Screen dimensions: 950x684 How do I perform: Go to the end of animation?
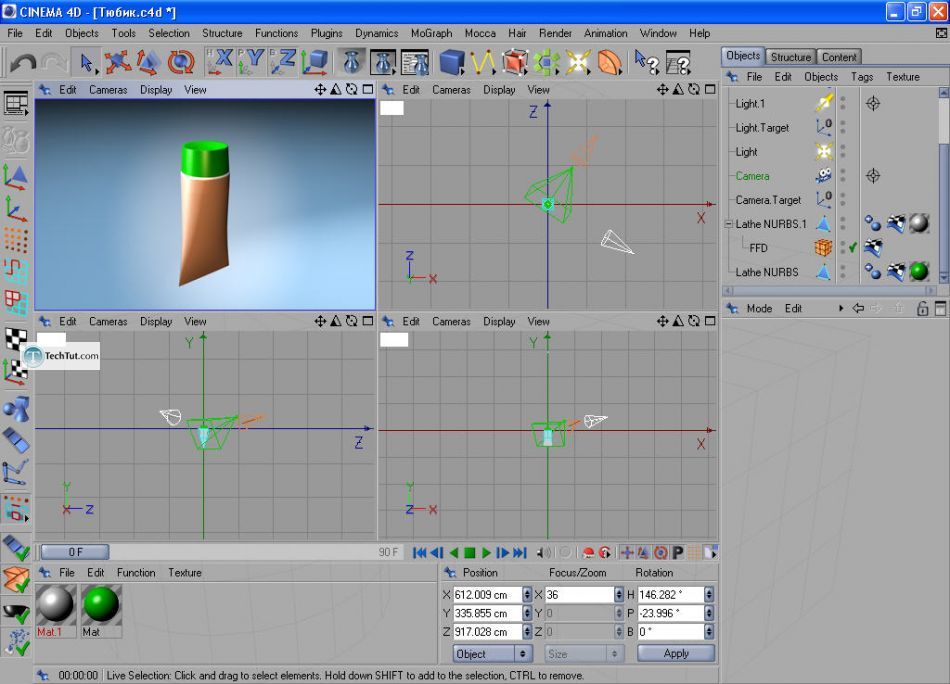(x=520, y=553)
